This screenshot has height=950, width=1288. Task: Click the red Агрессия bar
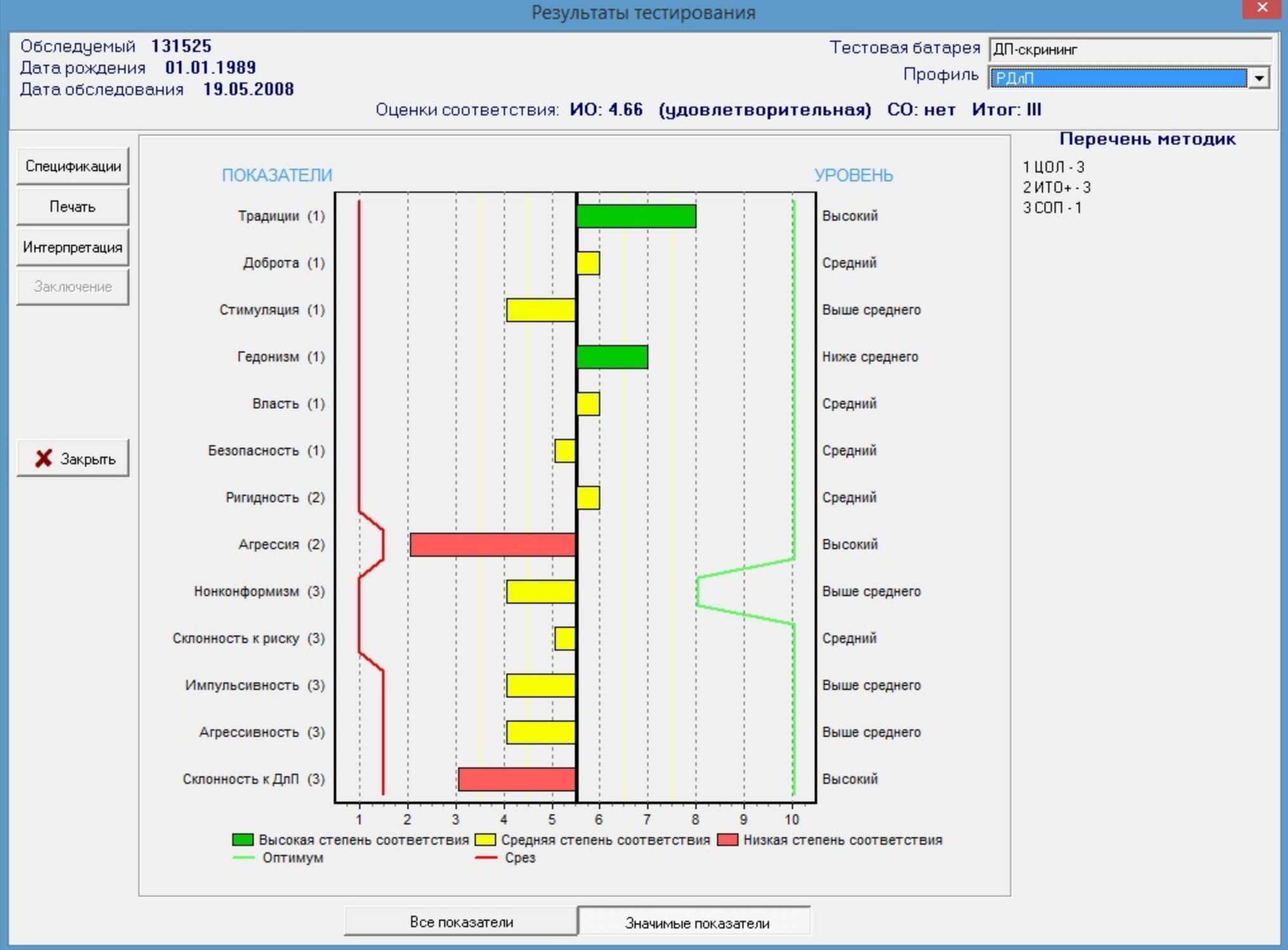click(493, 545)
